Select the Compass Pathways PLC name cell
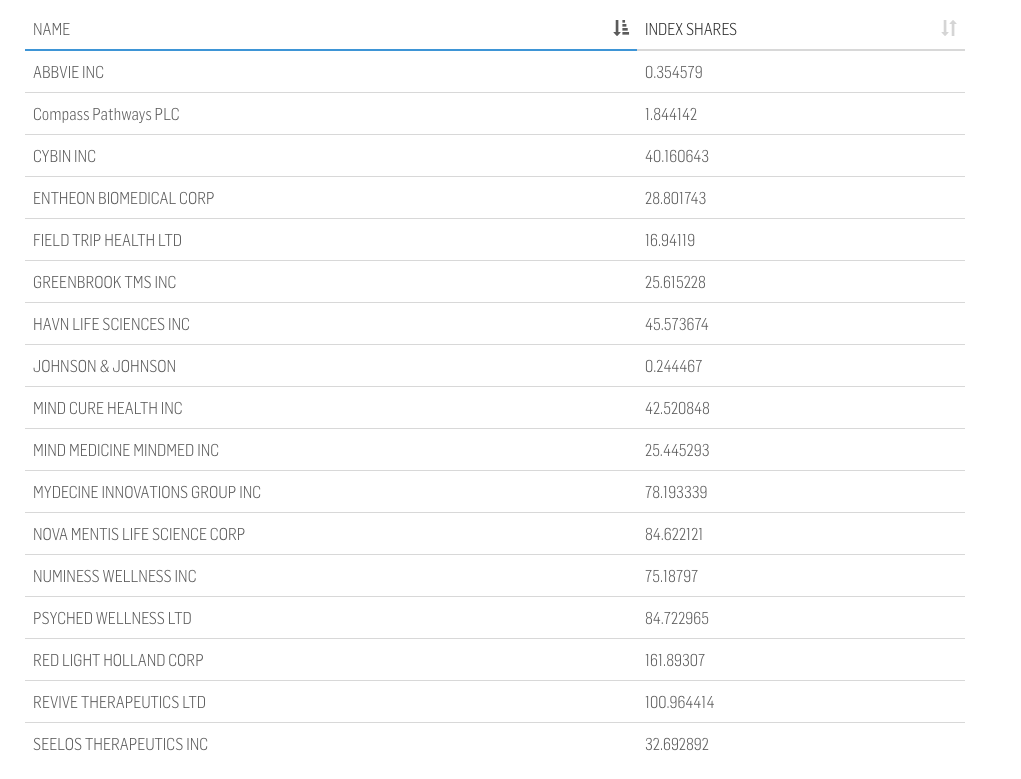The image size is (1021, 779). point(106,115)
